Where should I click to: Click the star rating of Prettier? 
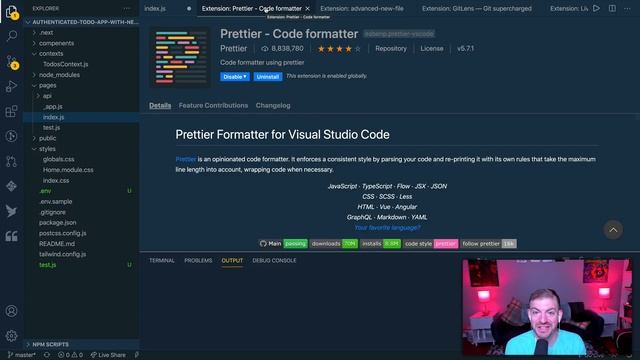tap(339, 49)
